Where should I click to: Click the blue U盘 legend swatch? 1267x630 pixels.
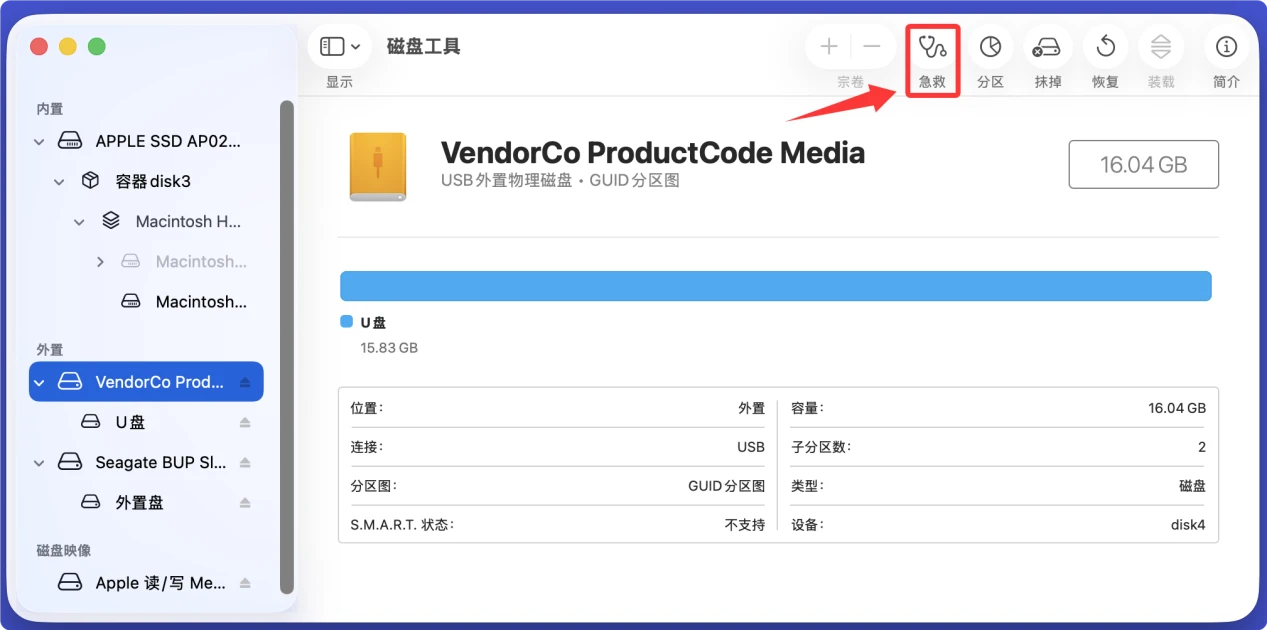tap(346, 322)
